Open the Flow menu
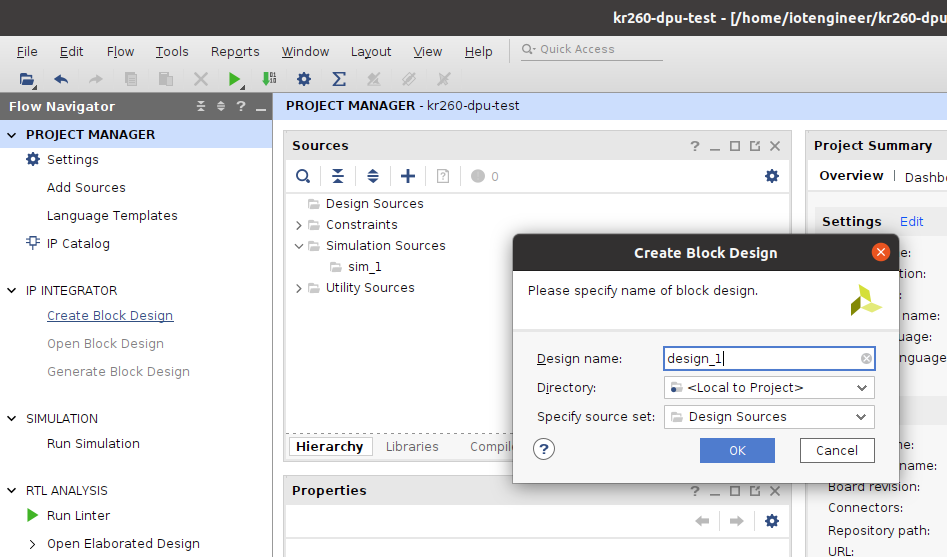The height and width of the screenshot is (557, 947). [120, 52]
